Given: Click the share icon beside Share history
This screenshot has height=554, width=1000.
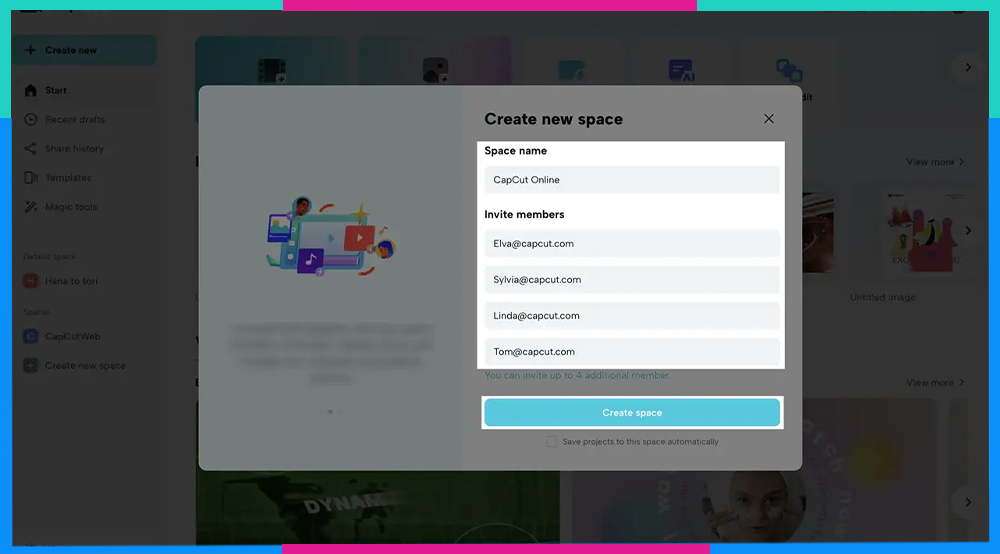Looking at the screenshot, I should pyautogui.click(x=30, y=149).
